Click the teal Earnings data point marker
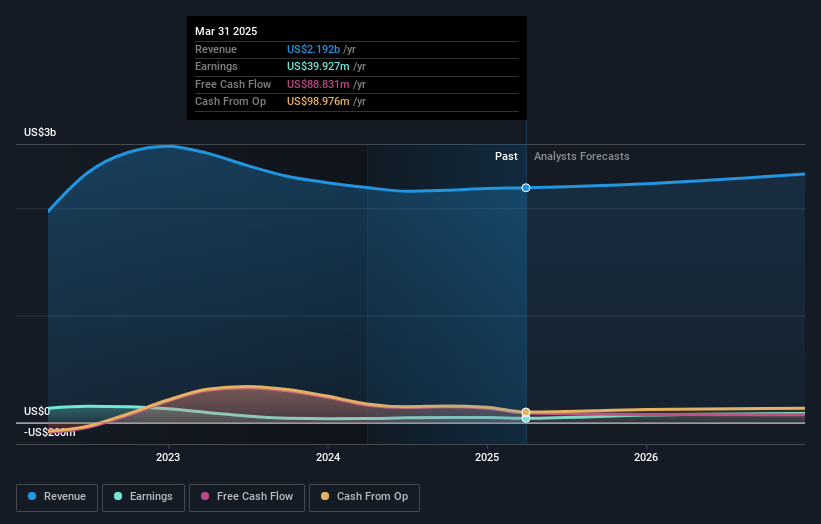 coord(526,419)
